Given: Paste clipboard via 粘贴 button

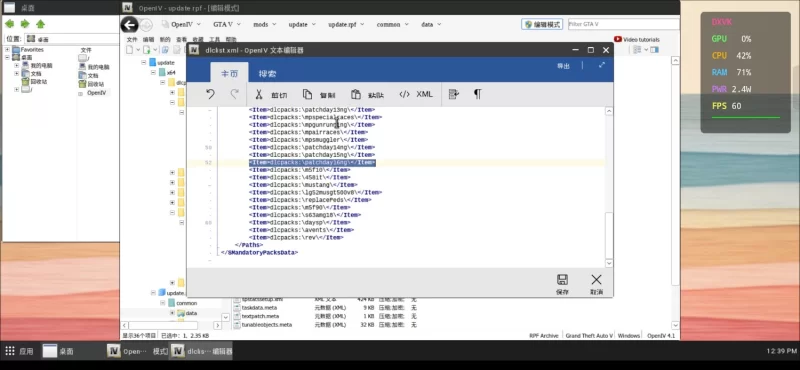Looking at the screenshot, I should coord(367,94).
